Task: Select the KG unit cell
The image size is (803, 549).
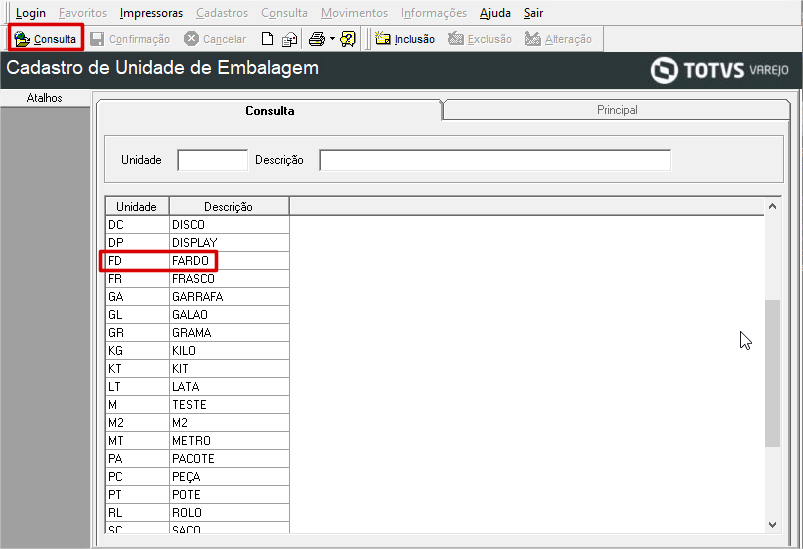Action: tap(137, 351)
